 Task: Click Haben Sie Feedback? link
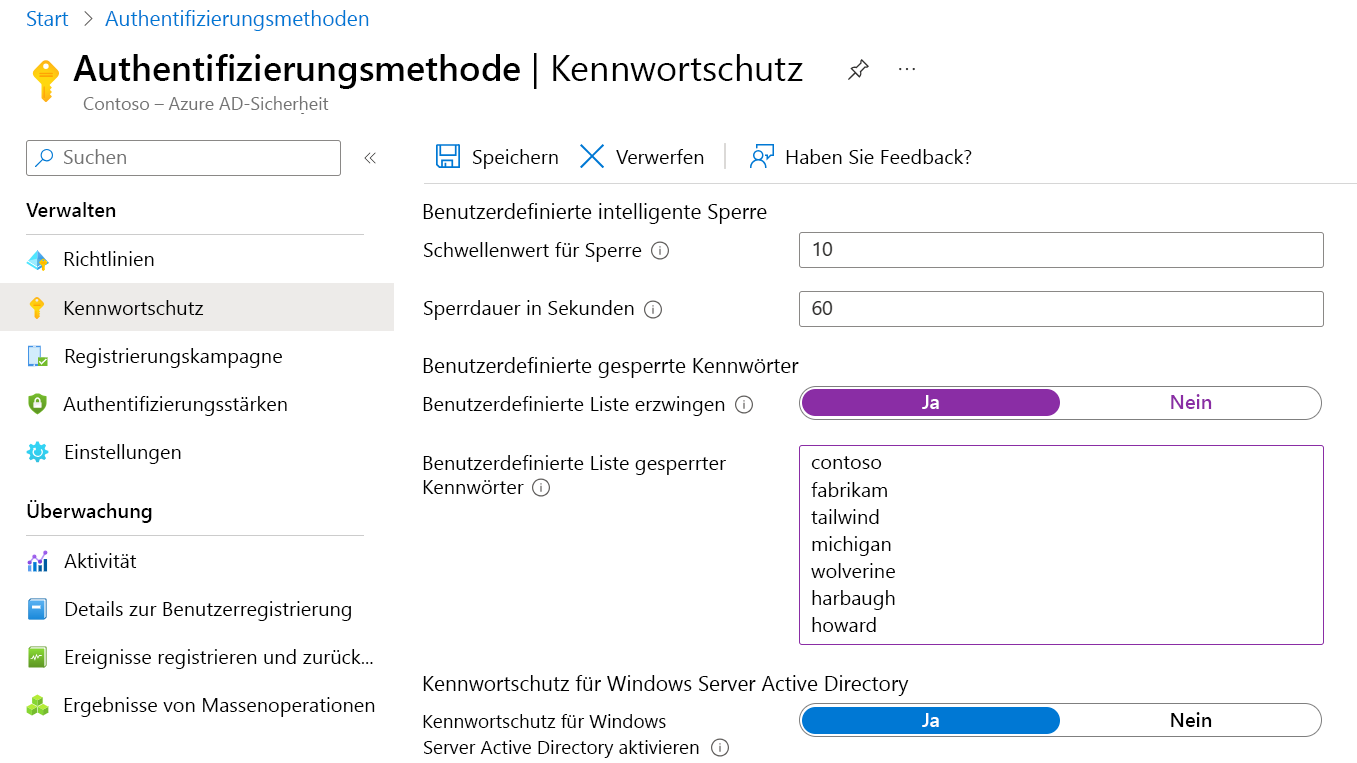[878, 157]
